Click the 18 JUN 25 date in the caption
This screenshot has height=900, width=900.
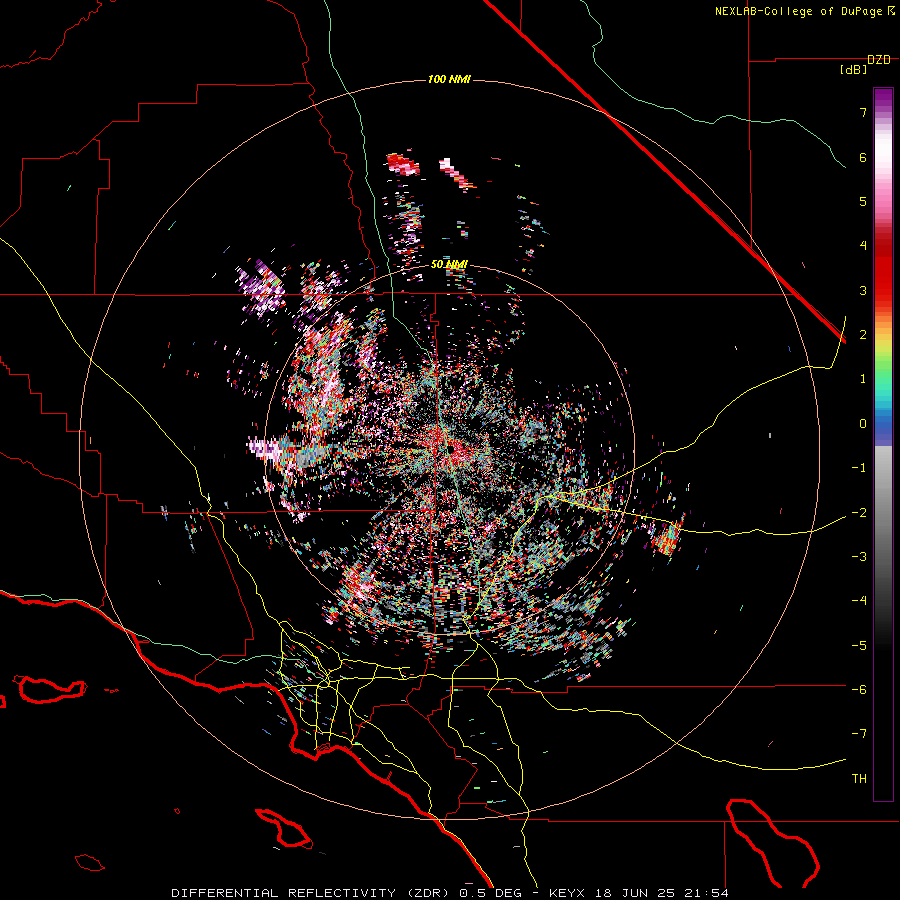point(634,893)
